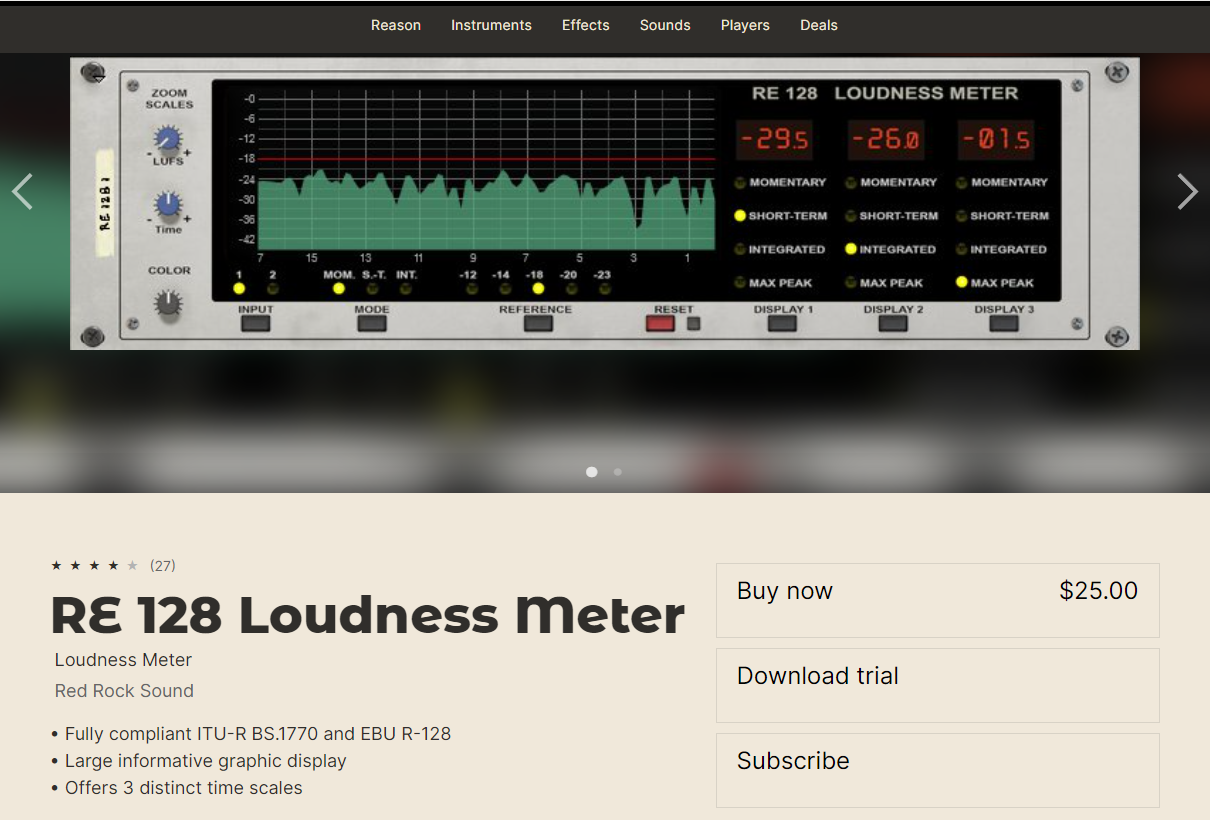Click the lit INTEGRATED LED under -26.0
Image resolution: width=1210 pixels, height=820 pixels.
pyautogui.click(x=851, y=249)
